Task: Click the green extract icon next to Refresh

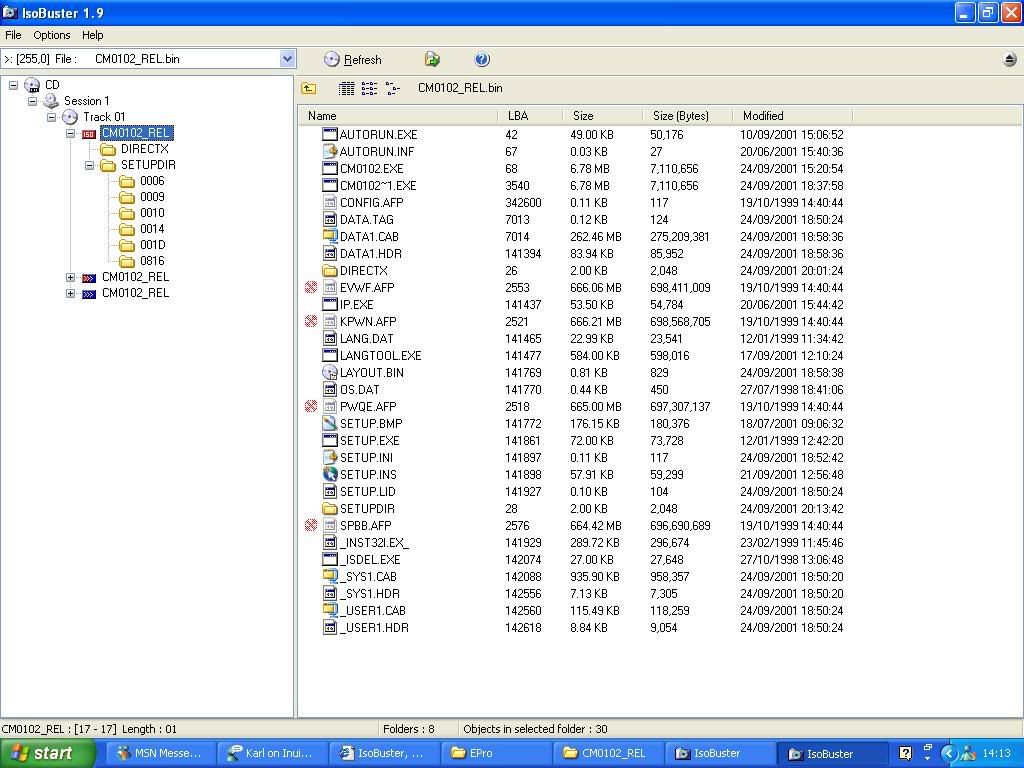Action: [432, 60]
